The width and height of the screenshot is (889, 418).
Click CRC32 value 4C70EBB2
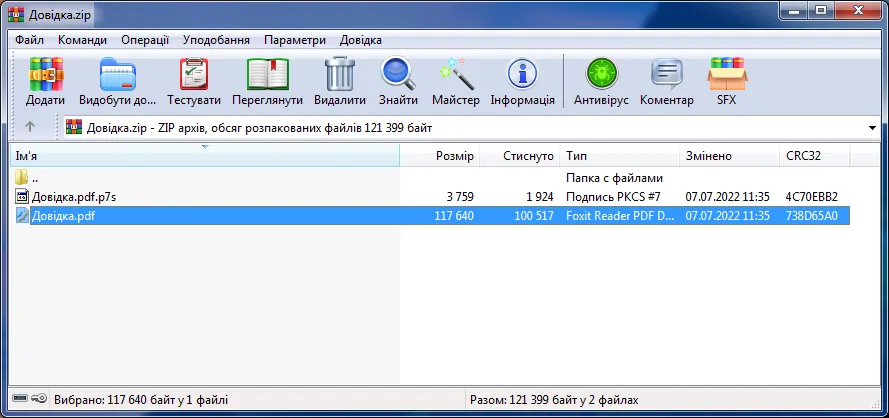click(x=811, y=197)
